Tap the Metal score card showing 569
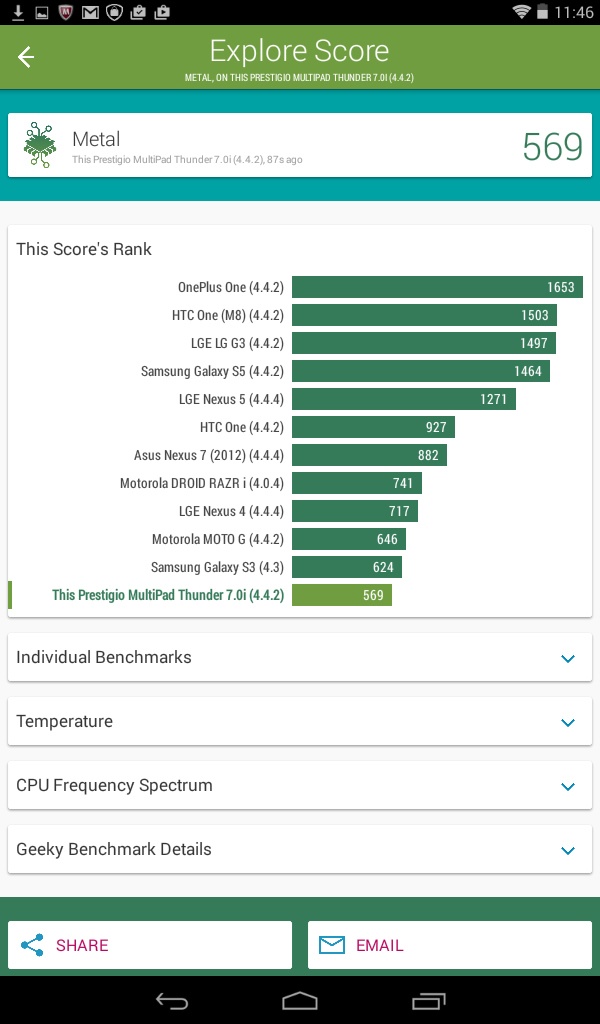600x1024 pixels. click(x=300, y=146)
